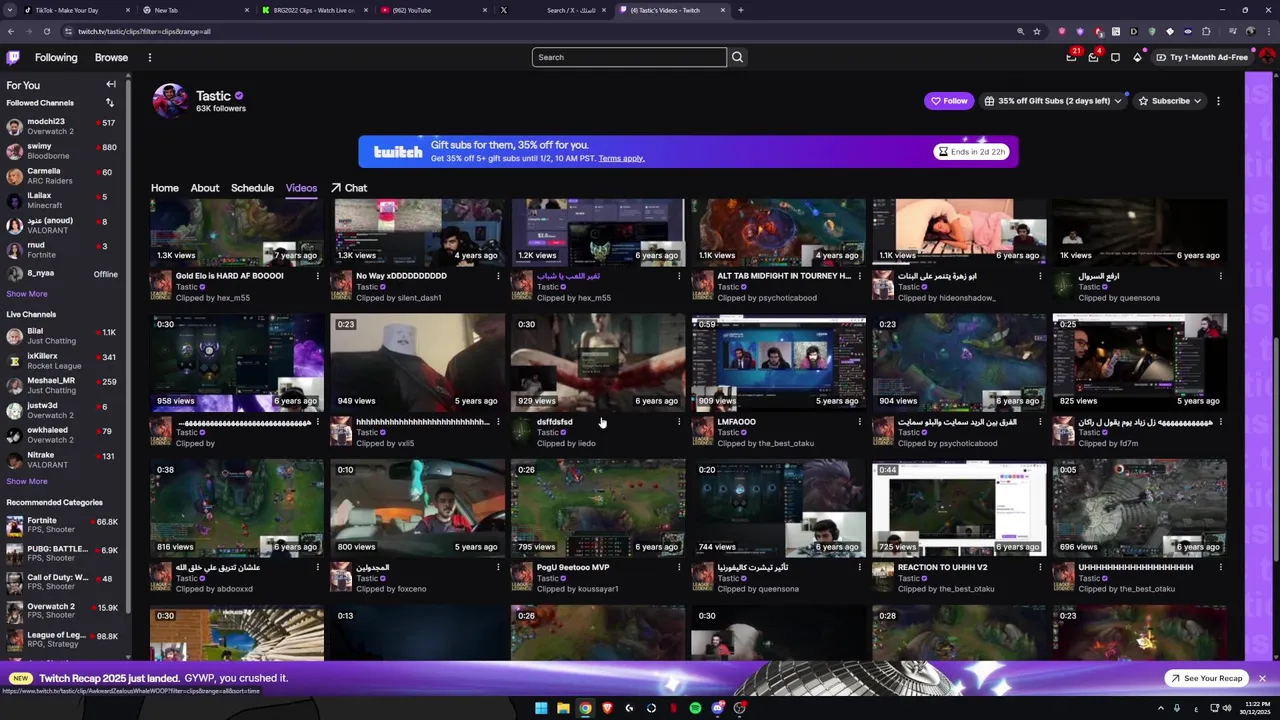Viewport: 1280px width, 720px height.
Task: Bookmark this page with the star icon
Action: (x=1037, y=31)
